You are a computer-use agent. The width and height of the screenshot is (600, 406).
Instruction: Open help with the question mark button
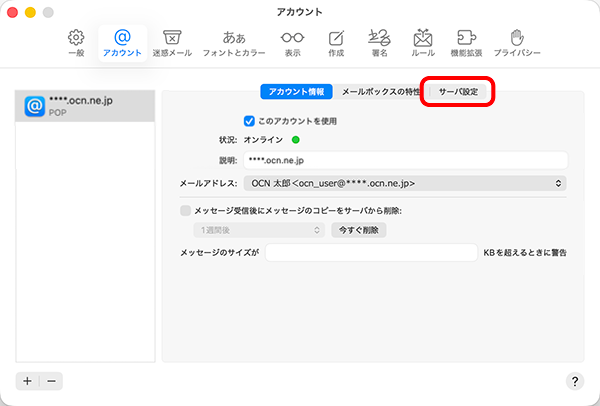(x=575, y=381)
